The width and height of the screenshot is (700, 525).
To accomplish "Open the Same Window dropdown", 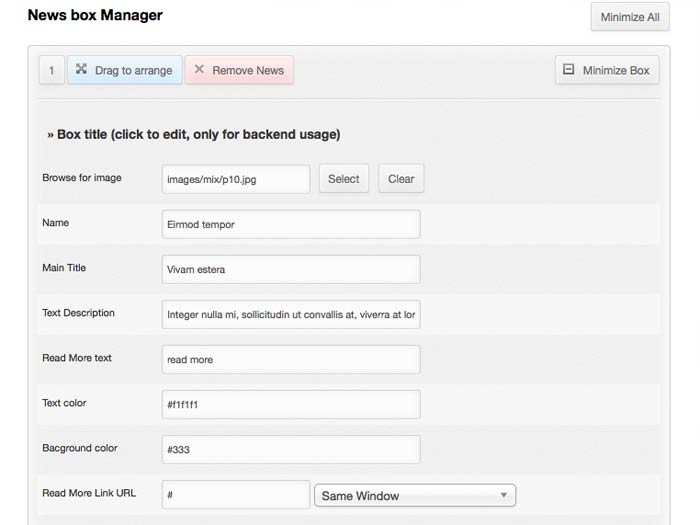I will [x=414, y=495].
